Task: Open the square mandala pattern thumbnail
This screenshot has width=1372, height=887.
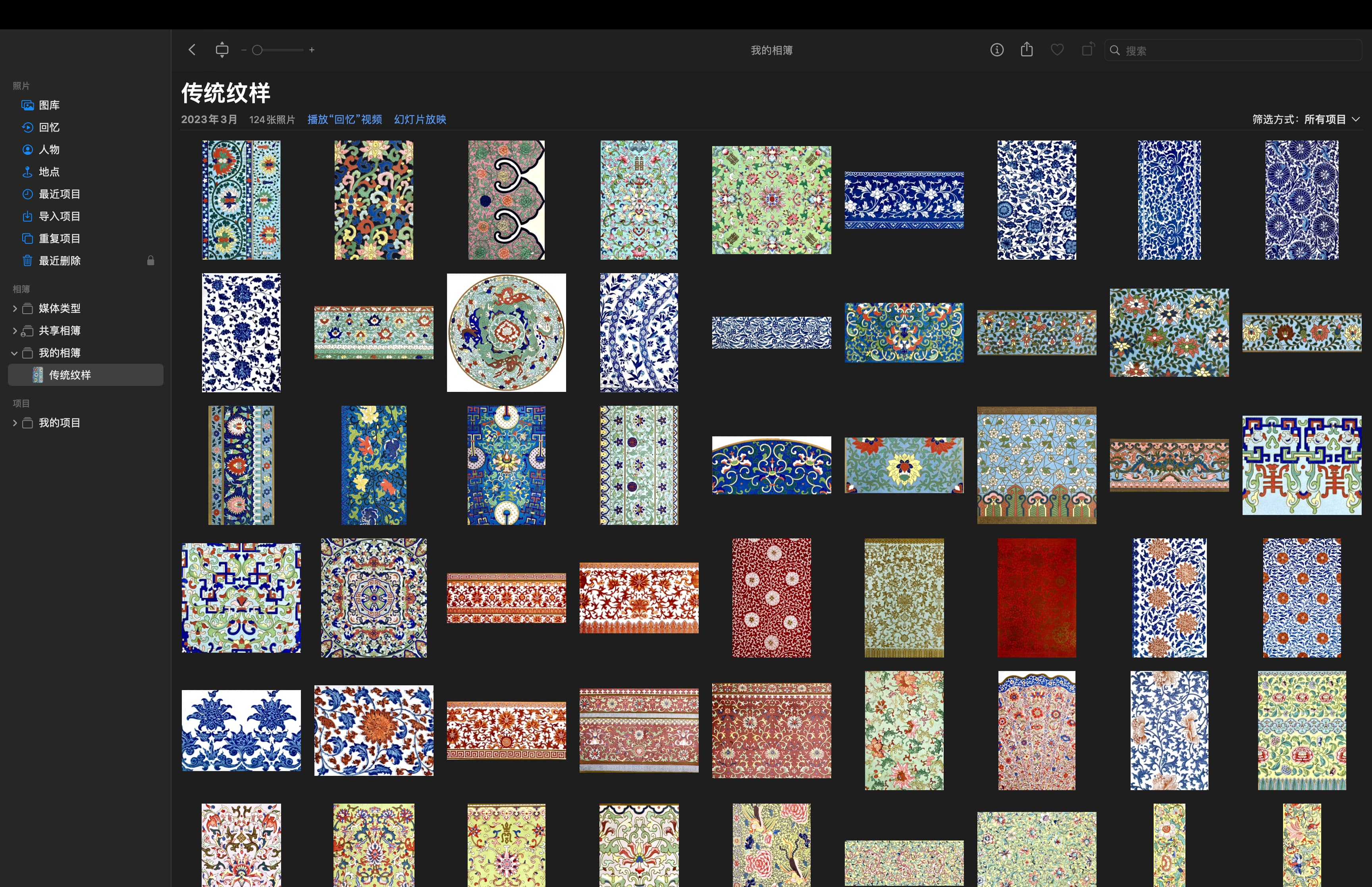Action: pos(374,598)
